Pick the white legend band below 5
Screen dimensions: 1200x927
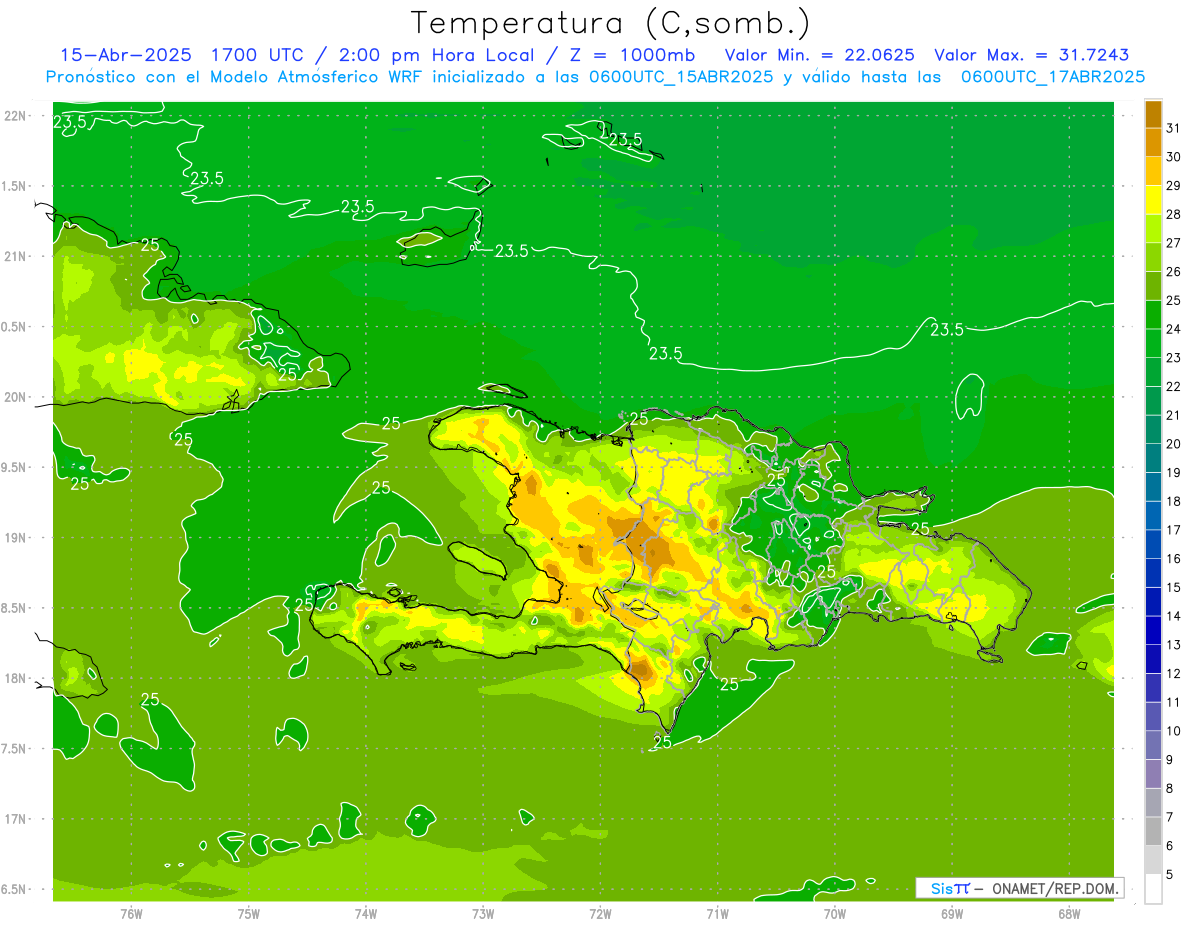pyautogui.click(x=1153, y=889)
